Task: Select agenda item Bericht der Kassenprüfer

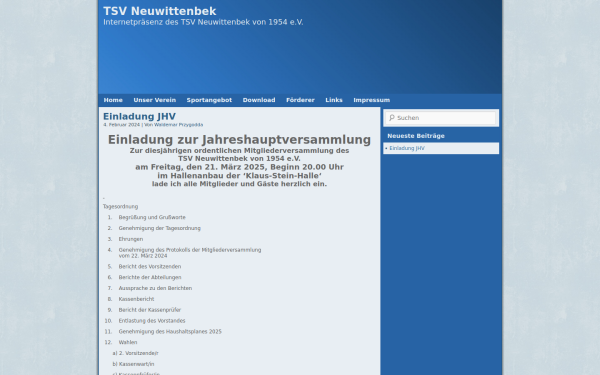Action: pyautogui.click(x=150, y=310)
